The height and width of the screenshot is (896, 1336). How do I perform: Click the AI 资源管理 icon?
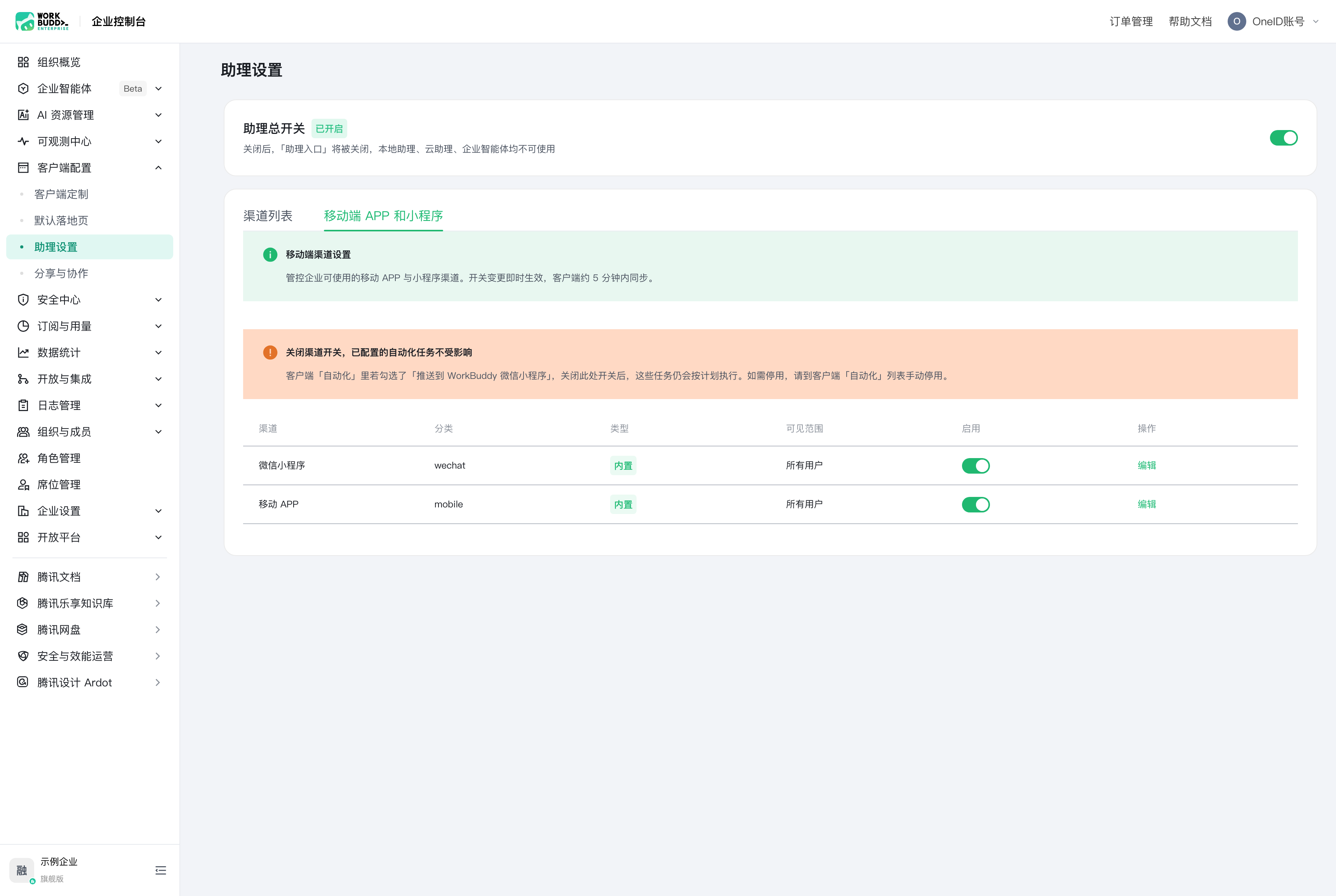[x=23, y=115]
